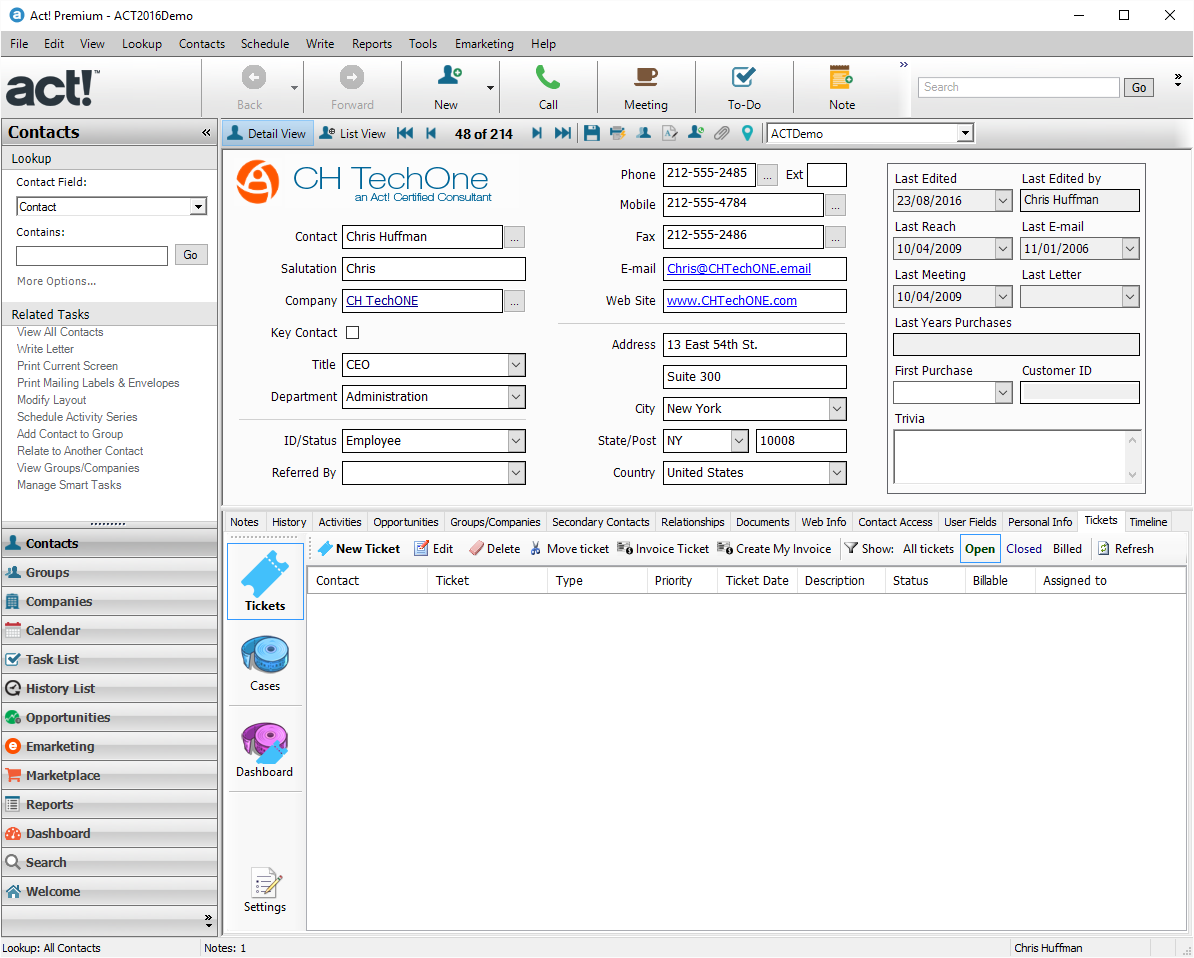This screenshot has width=1194, height=958.
Task: Click the Call phone icon in toolbar
Action: [x=547, y=80]
